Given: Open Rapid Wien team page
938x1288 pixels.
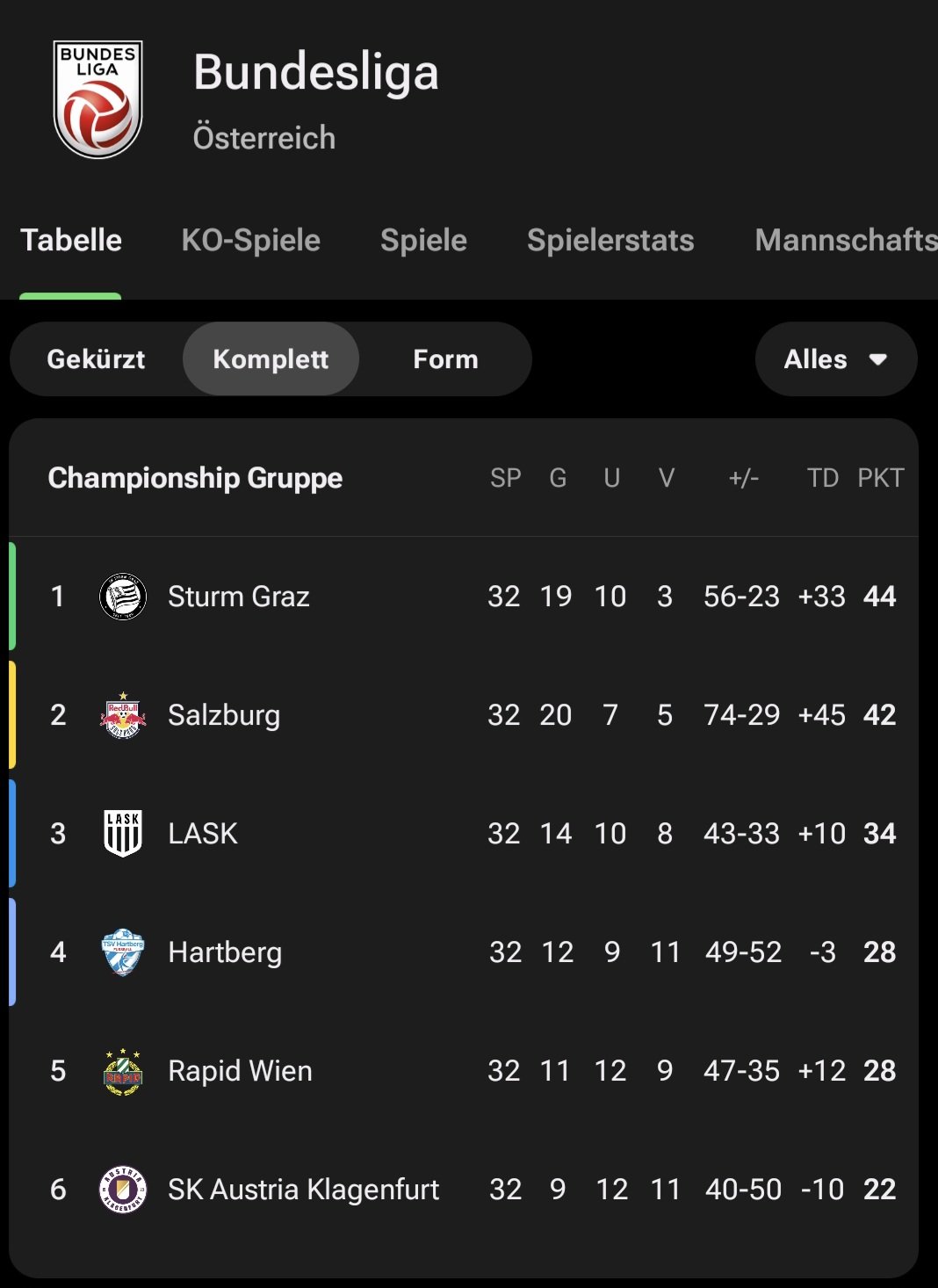Looking at the screenshot, I should 240,1071.
